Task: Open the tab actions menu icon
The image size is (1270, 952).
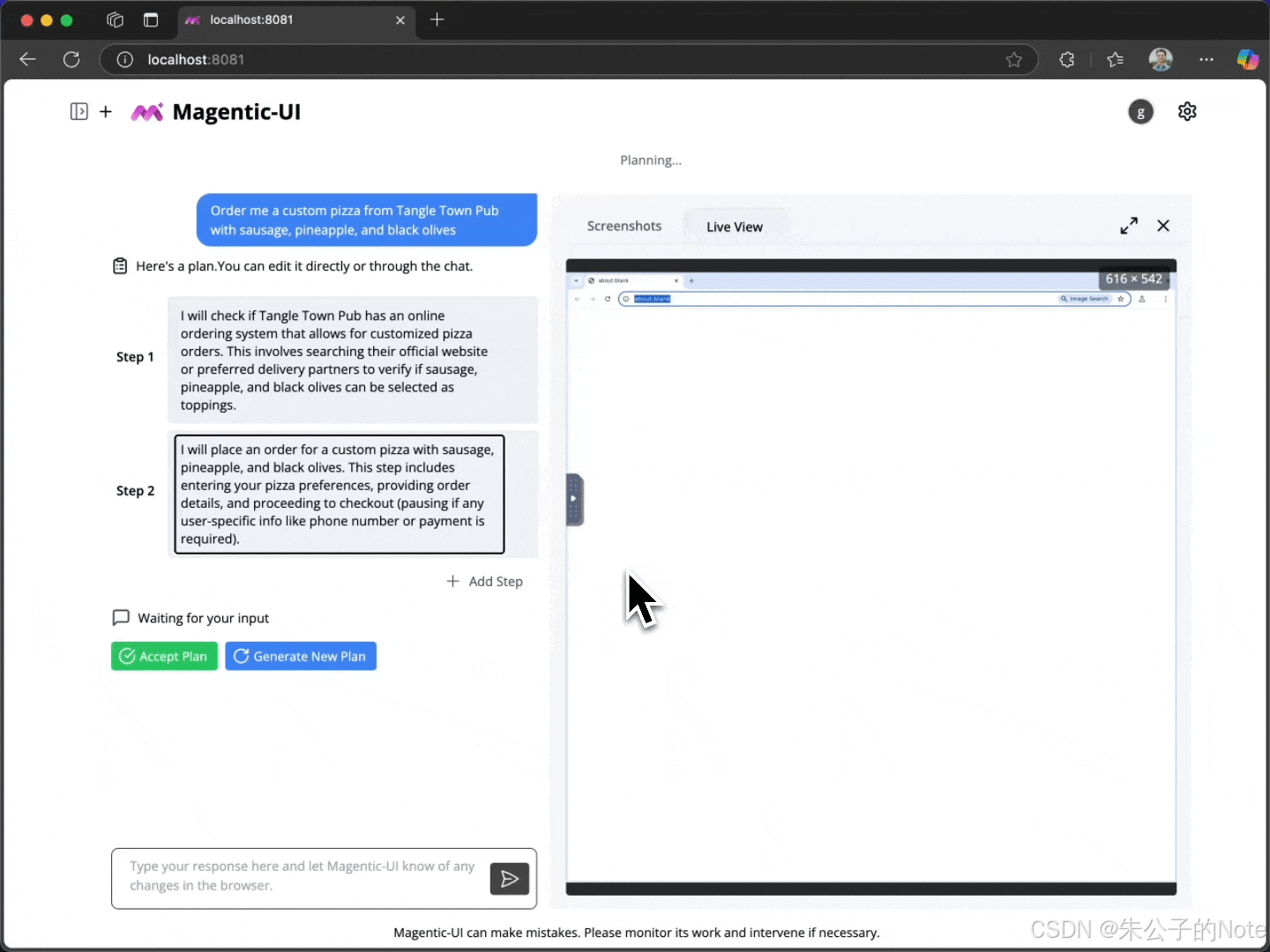Action: click(151, 19)
